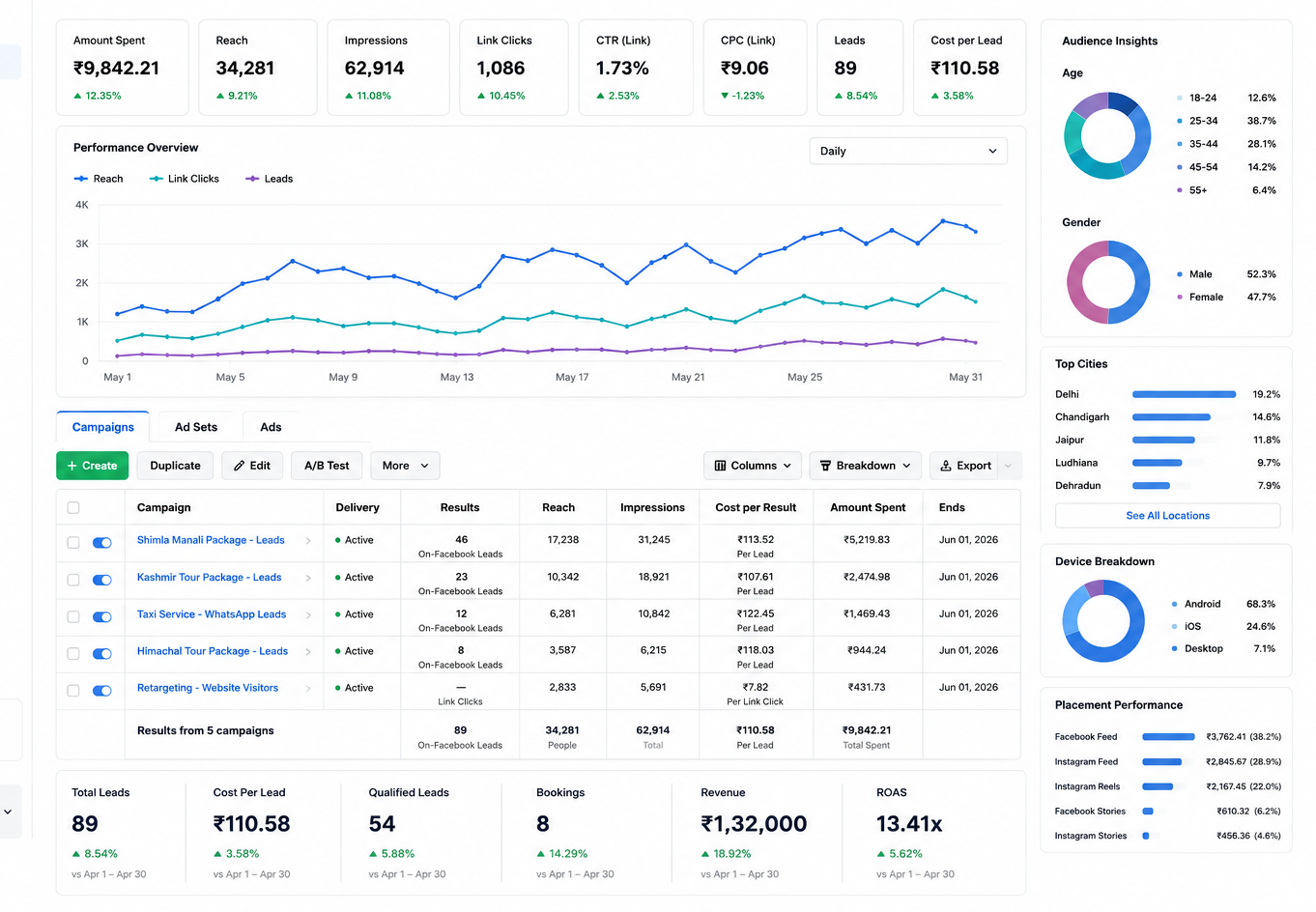Click the purple Leads legend marker
This screenshot has height=912, width=1316.
click(x=252, y=179)
